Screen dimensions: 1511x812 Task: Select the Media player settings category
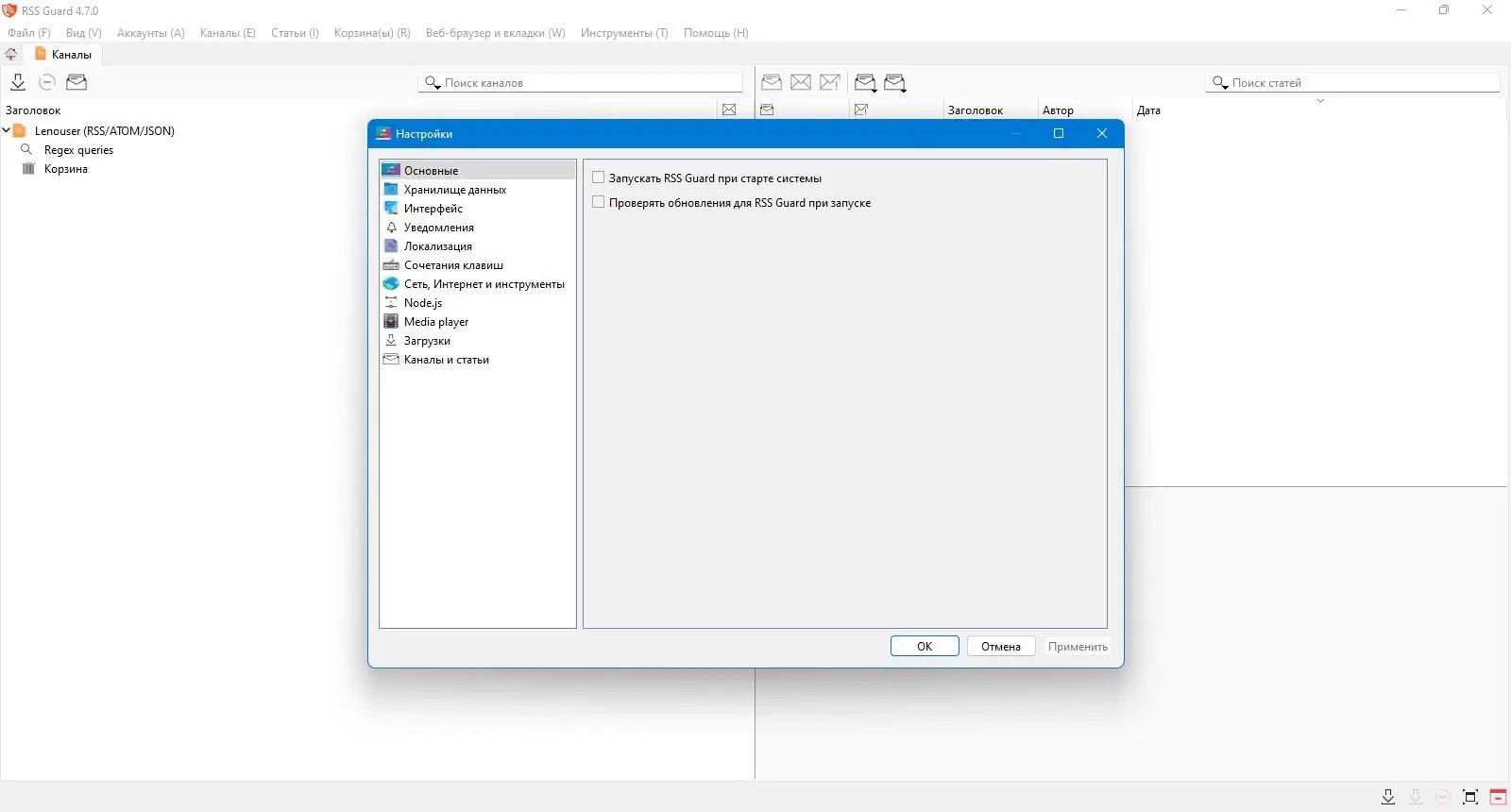tap(478, 321)
